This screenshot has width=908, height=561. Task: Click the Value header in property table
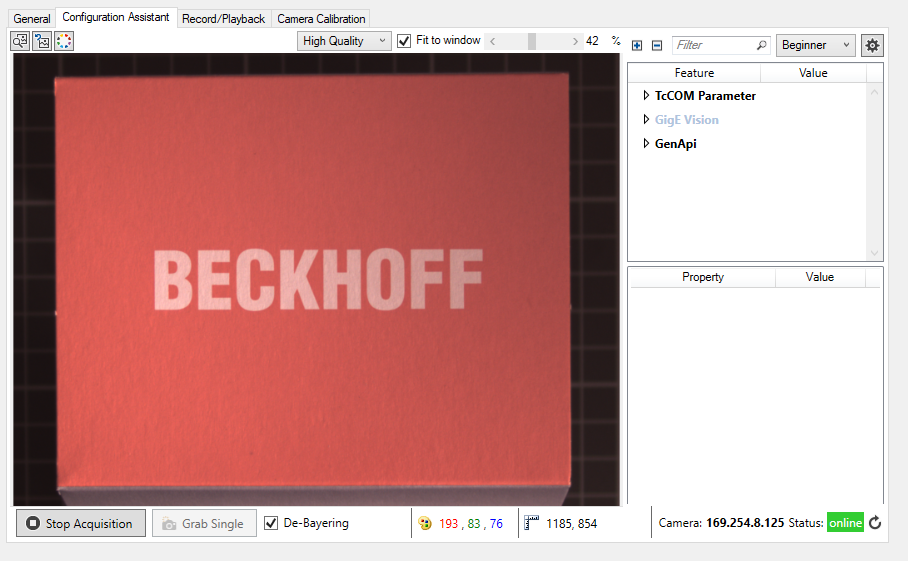(819, 277)
